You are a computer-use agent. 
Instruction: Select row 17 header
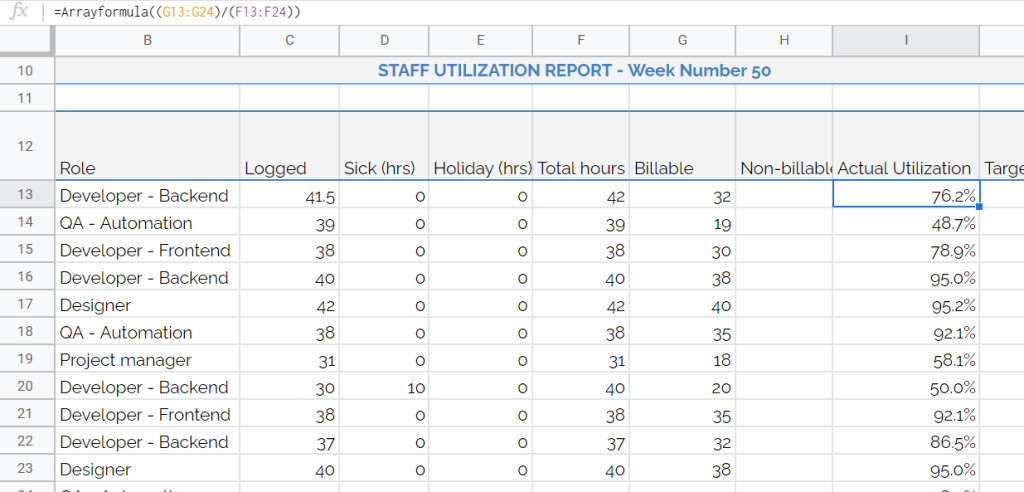click(x=25, y=304)
